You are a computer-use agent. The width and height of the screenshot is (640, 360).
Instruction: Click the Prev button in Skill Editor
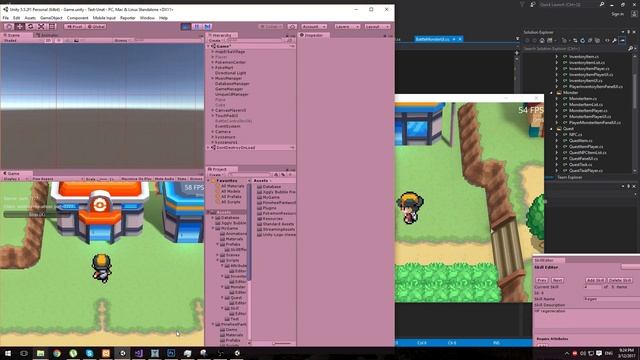[x=542, y=280]
